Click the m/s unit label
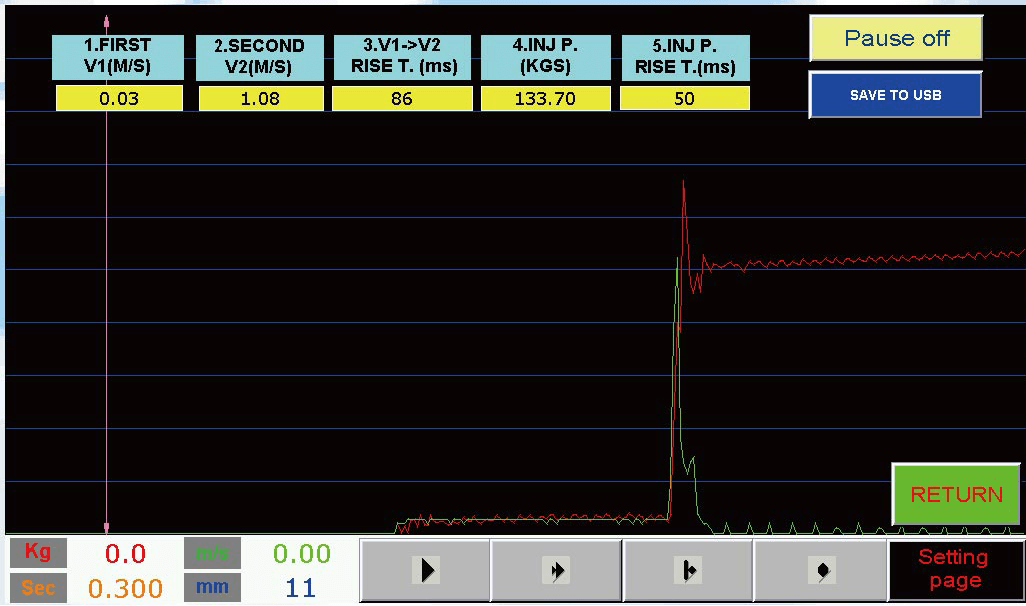Image resolution: width=1026 pixels, height=606 pixels. [x=212, y=553]
